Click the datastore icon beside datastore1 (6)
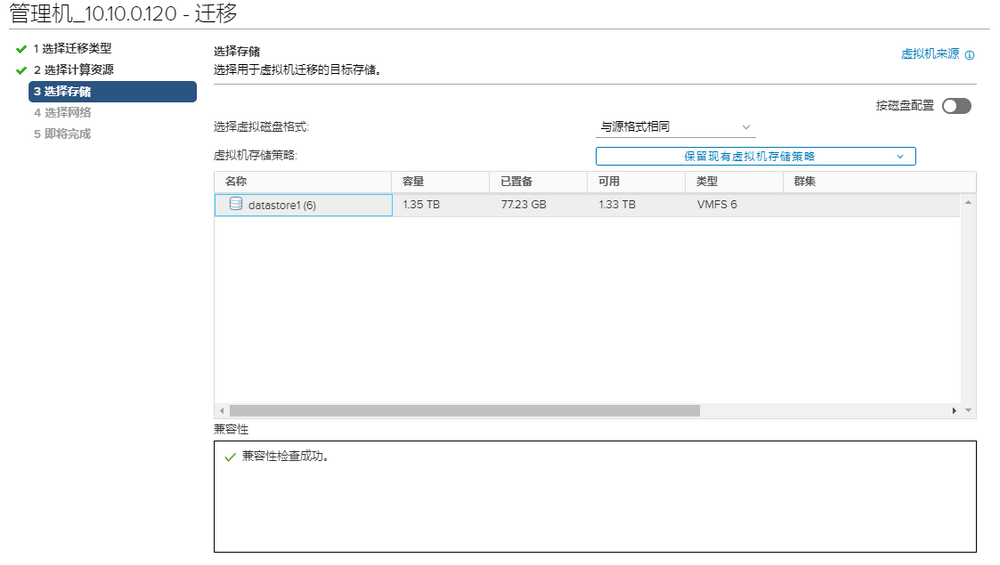This screenshot has height=565, width=1000. coord(236,204)
